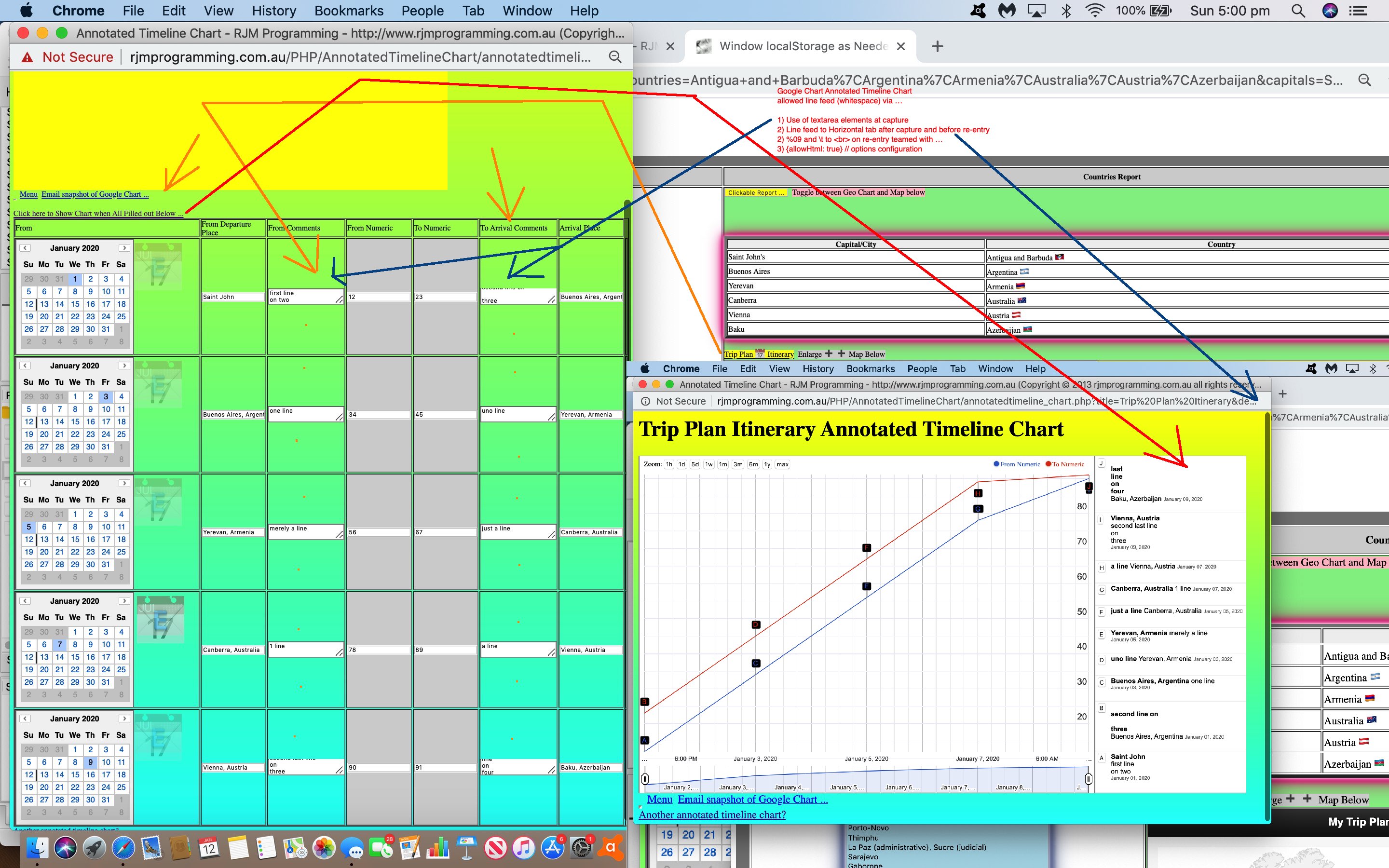
Task: Click 'Trip Plan Itinerary' link in Countries Report
Action: 759,354
